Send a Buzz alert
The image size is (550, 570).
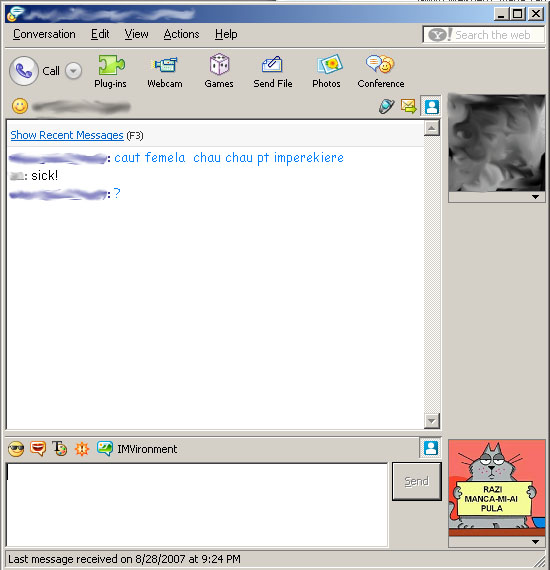(x=82, y=449)
